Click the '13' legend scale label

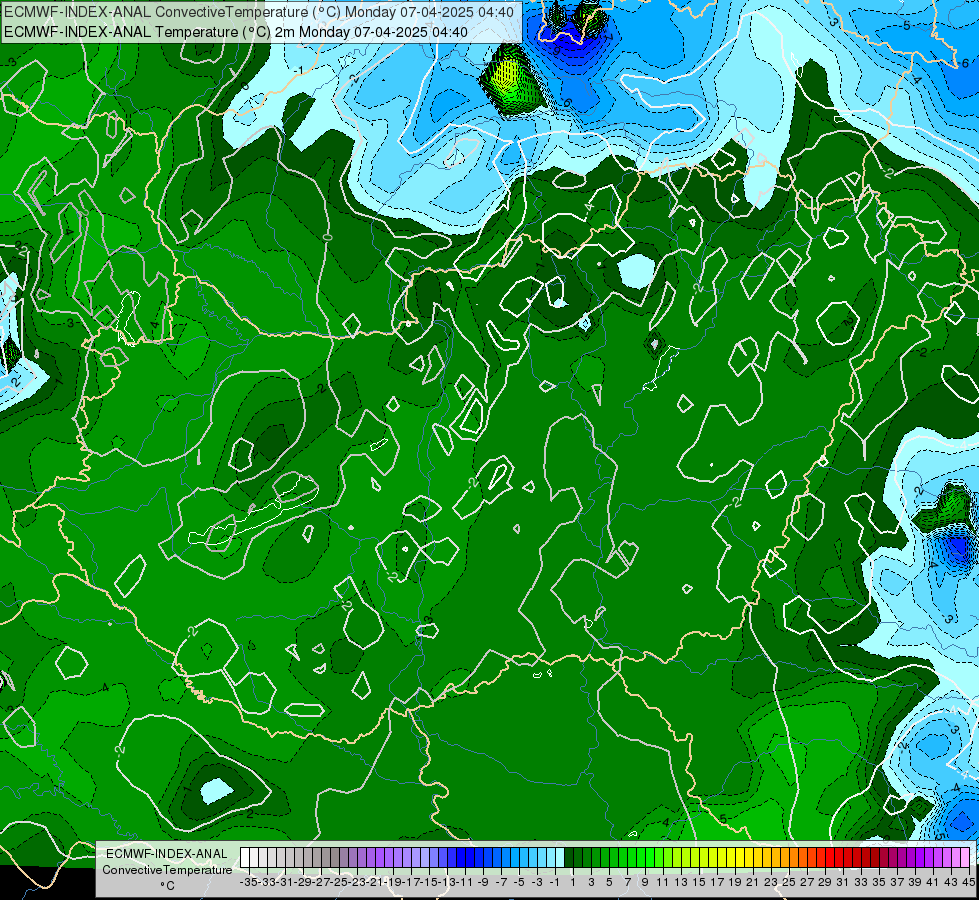point(681,883)
